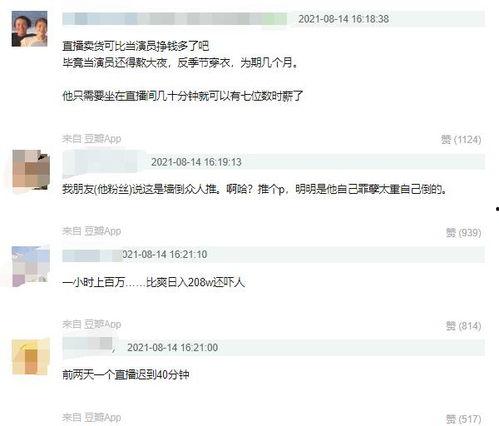Open the third commenter's avatar
Screen dimensions: 499x426
(31, 266)
